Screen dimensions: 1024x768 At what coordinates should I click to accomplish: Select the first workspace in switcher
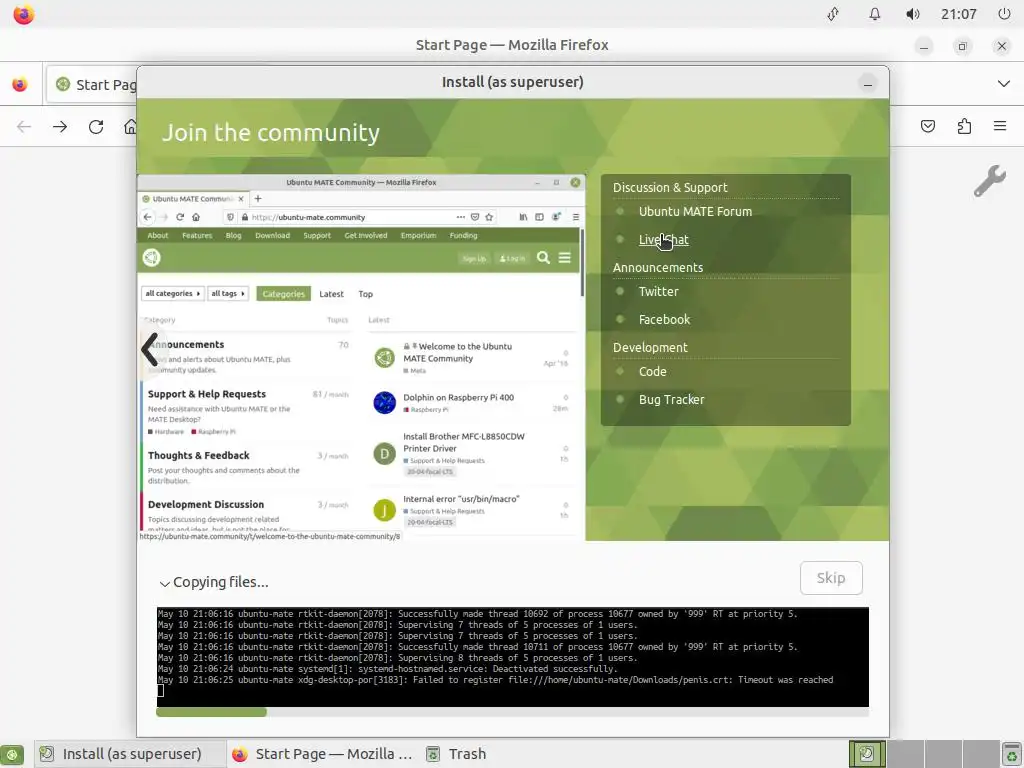(867, 754)
